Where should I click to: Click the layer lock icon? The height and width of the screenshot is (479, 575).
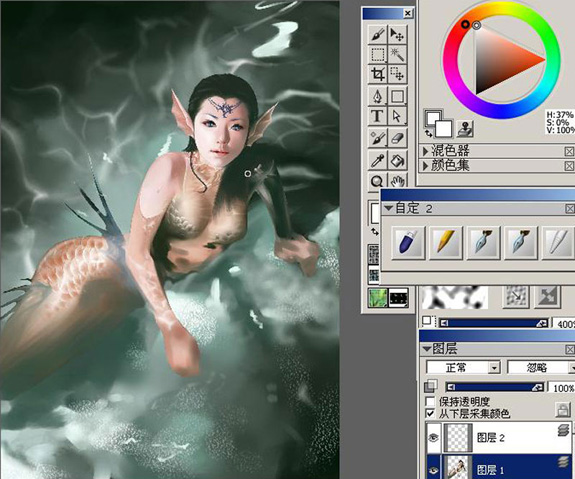tap(563, 410)
